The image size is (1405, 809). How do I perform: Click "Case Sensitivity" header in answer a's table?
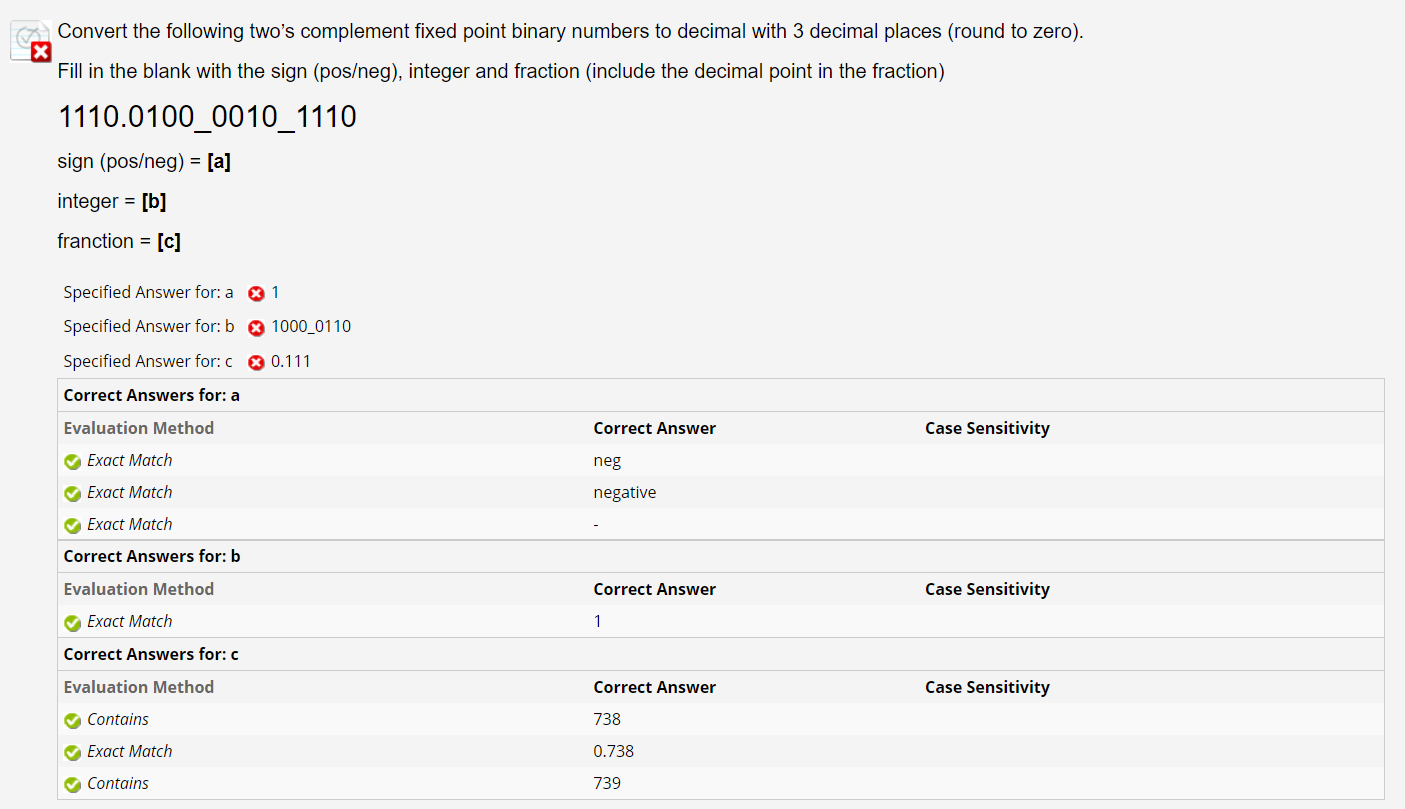coord(987,428)
